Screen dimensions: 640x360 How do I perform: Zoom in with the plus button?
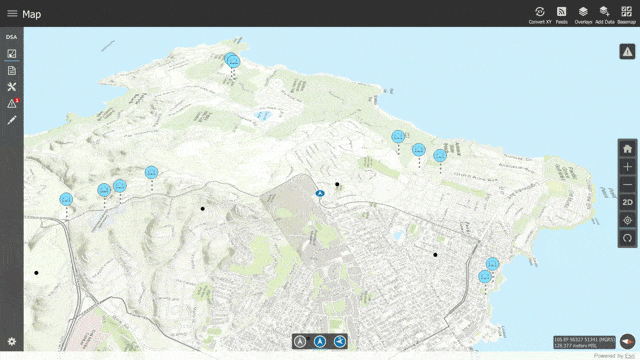[627, 167]
